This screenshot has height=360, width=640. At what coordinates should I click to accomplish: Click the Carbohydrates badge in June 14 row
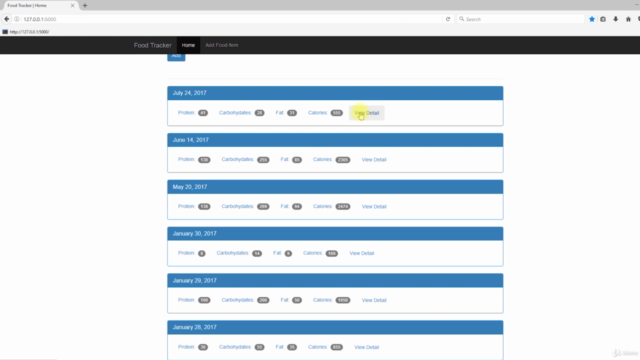(263, 160)
